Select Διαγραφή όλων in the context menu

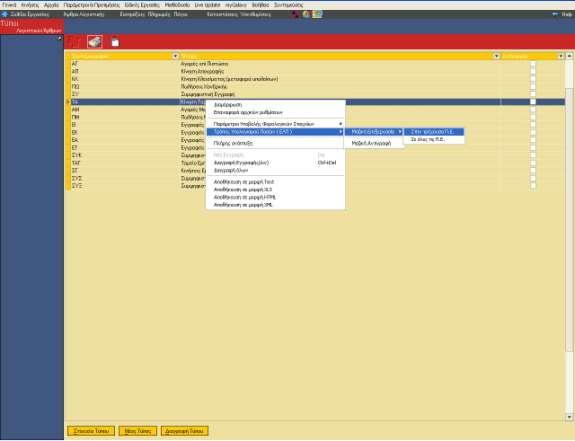[x=231, y=170]
